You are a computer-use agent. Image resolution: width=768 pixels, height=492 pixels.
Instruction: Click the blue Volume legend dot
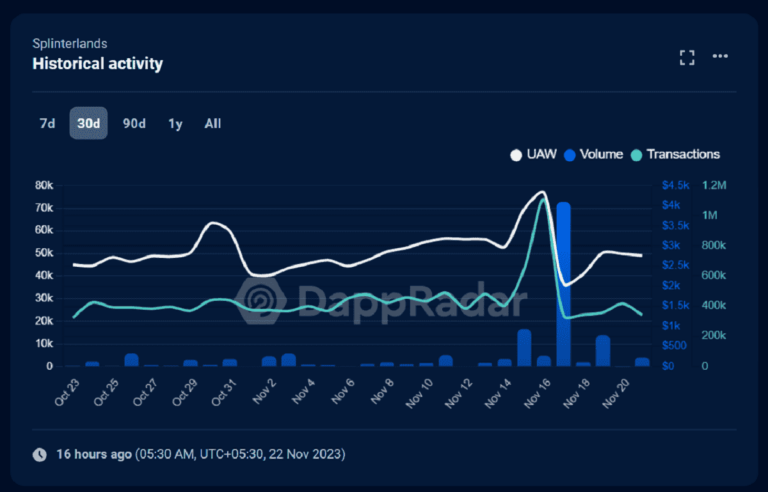(x=570, y=155)
